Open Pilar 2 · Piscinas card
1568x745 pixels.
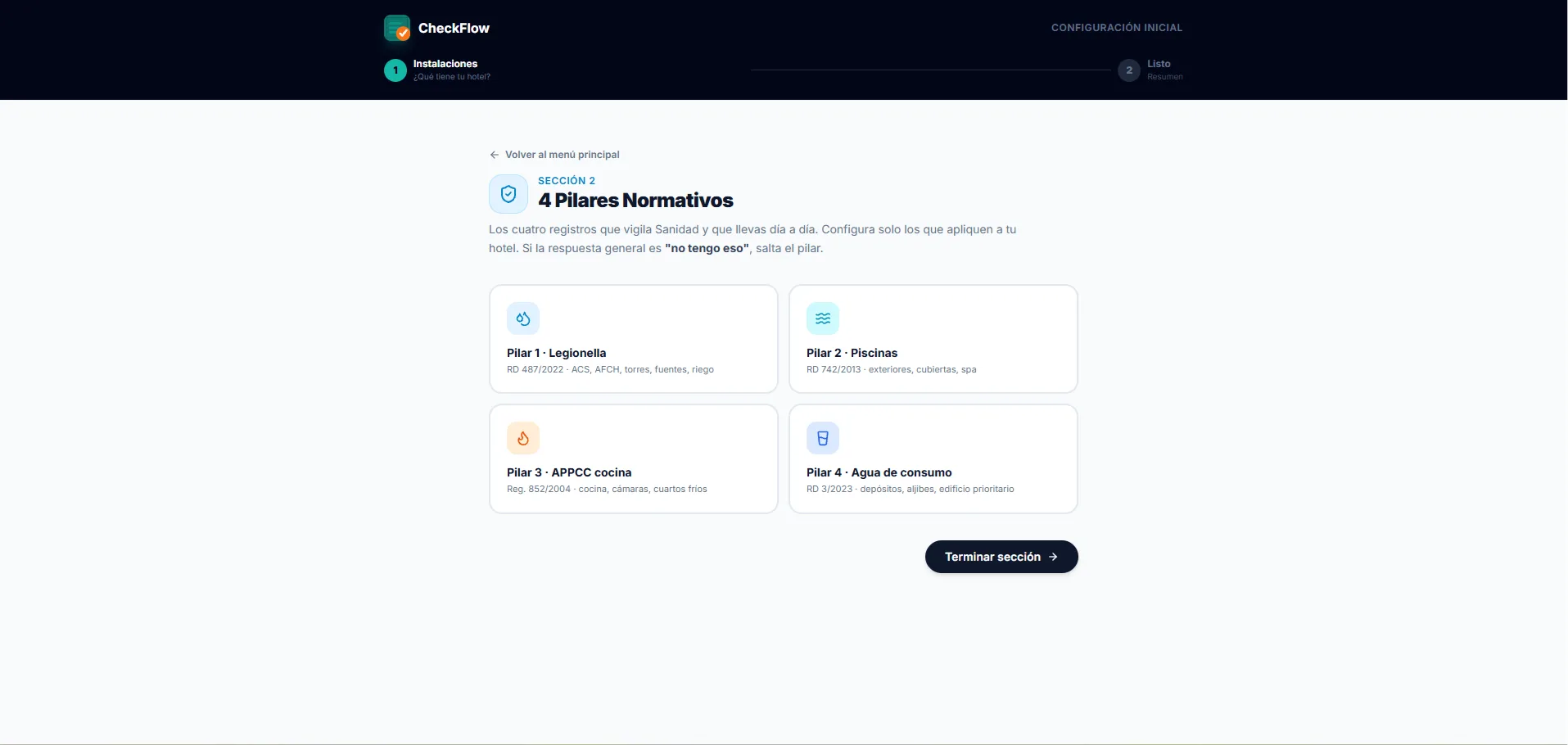tap(933, 339)
